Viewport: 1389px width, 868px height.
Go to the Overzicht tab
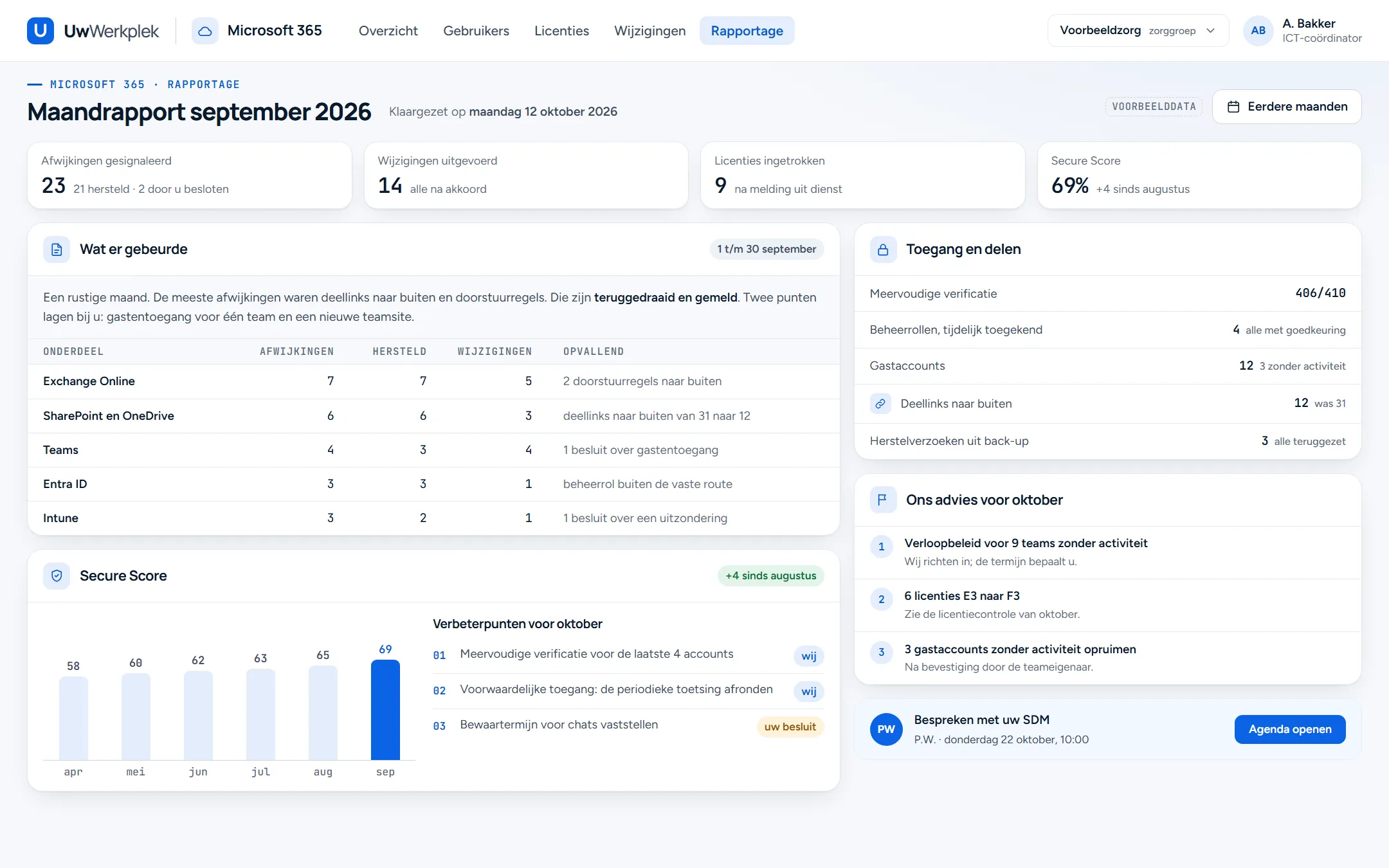coord(388,31)
